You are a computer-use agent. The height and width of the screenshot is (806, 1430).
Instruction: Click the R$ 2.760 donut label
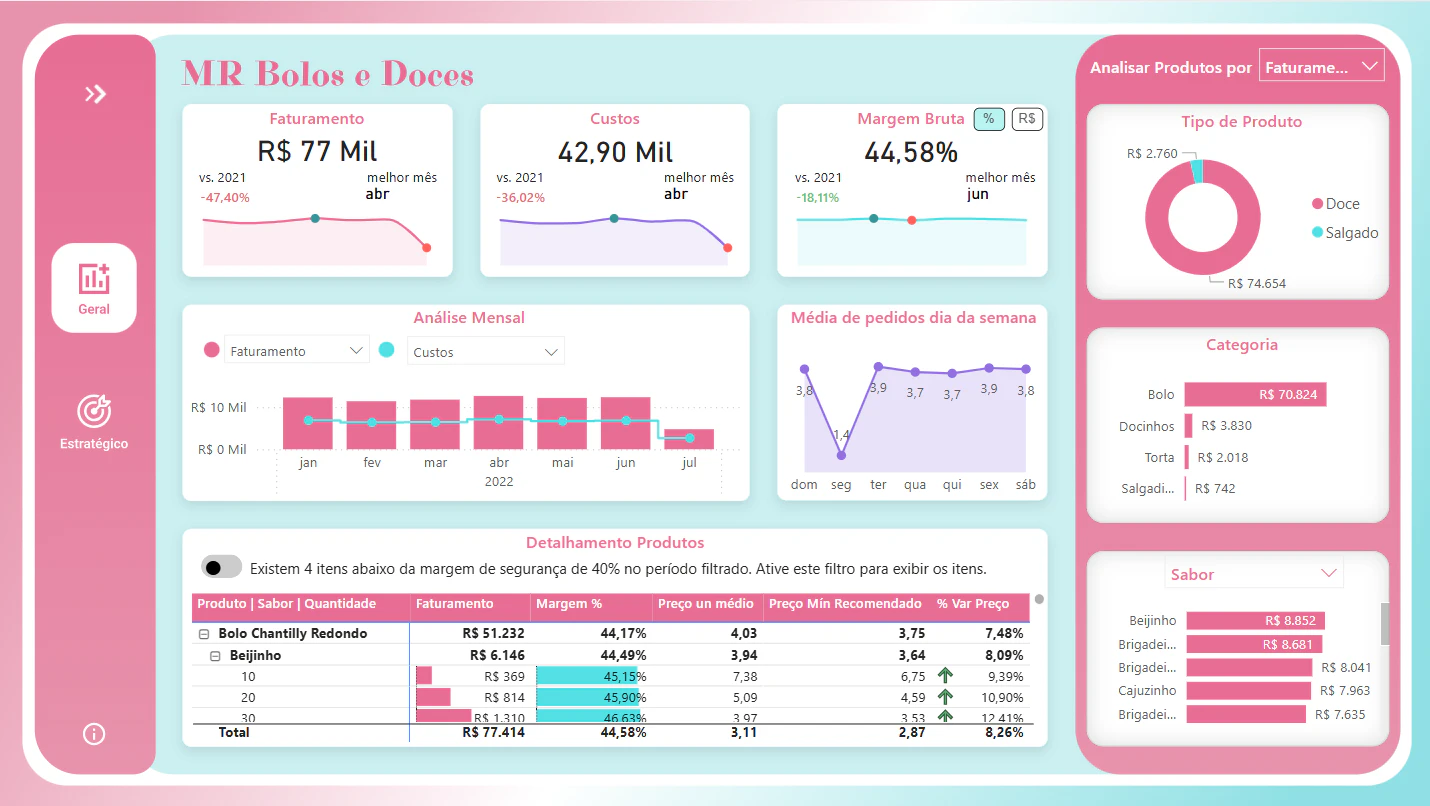pyautogui.click(x=1152, y=154)
